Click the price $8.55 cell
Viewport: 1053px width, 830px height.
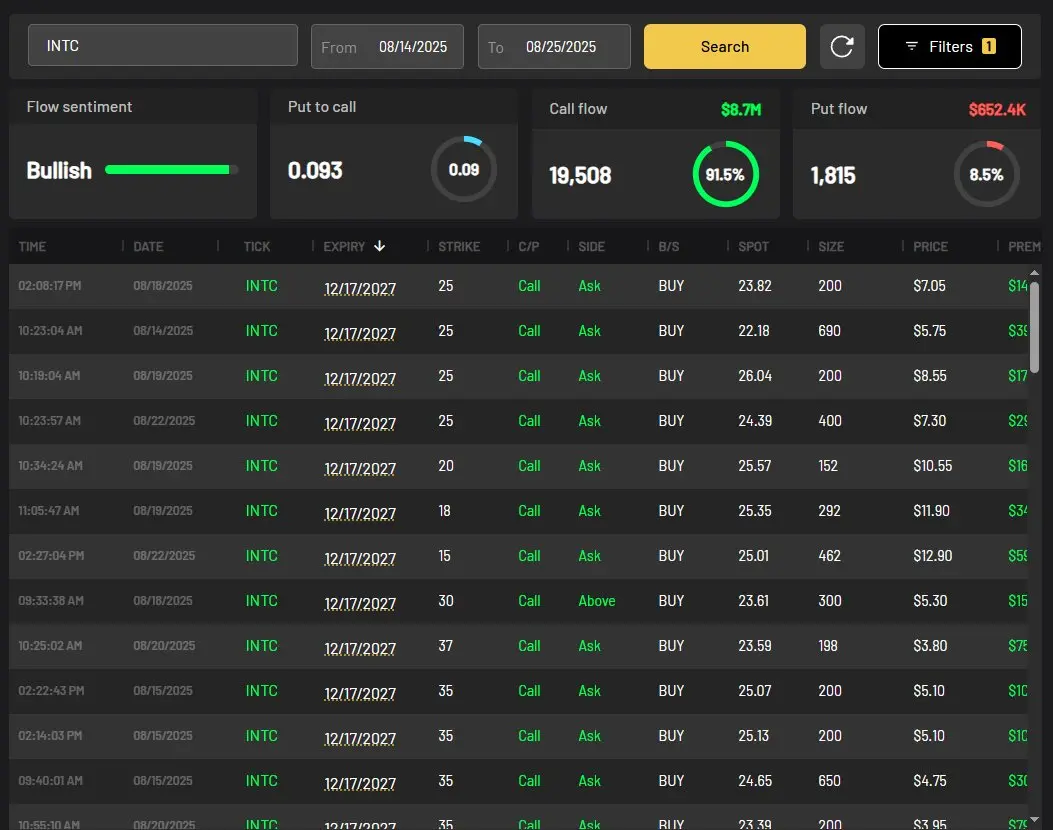(x=929, y=376)
